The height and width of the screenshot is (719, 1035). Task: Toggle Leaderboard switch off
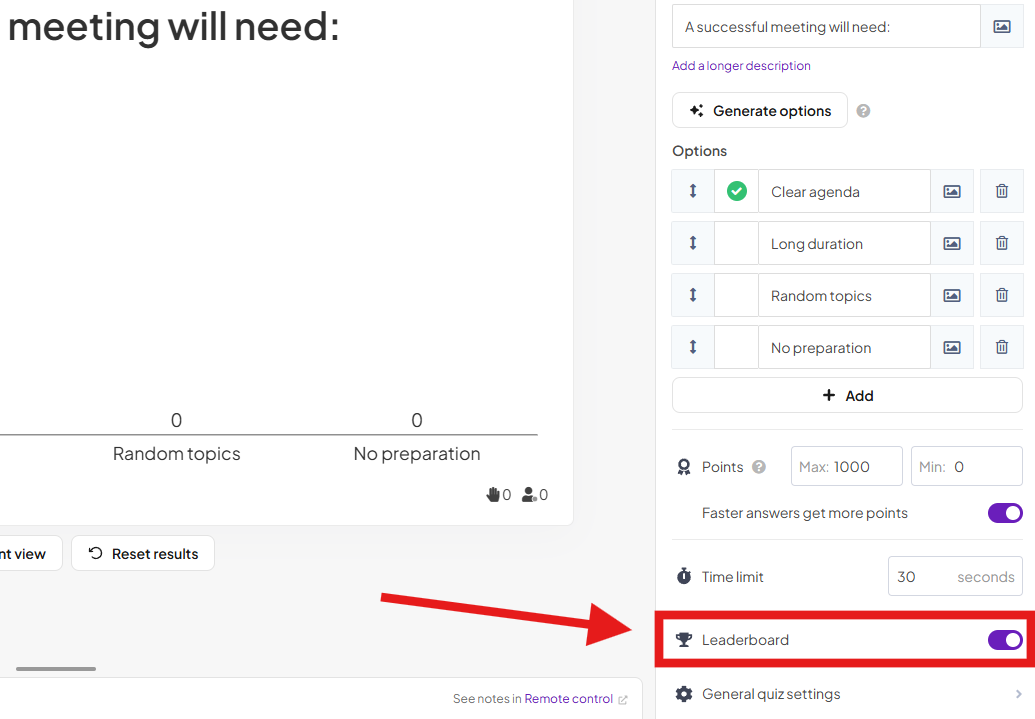point(1004,640)
